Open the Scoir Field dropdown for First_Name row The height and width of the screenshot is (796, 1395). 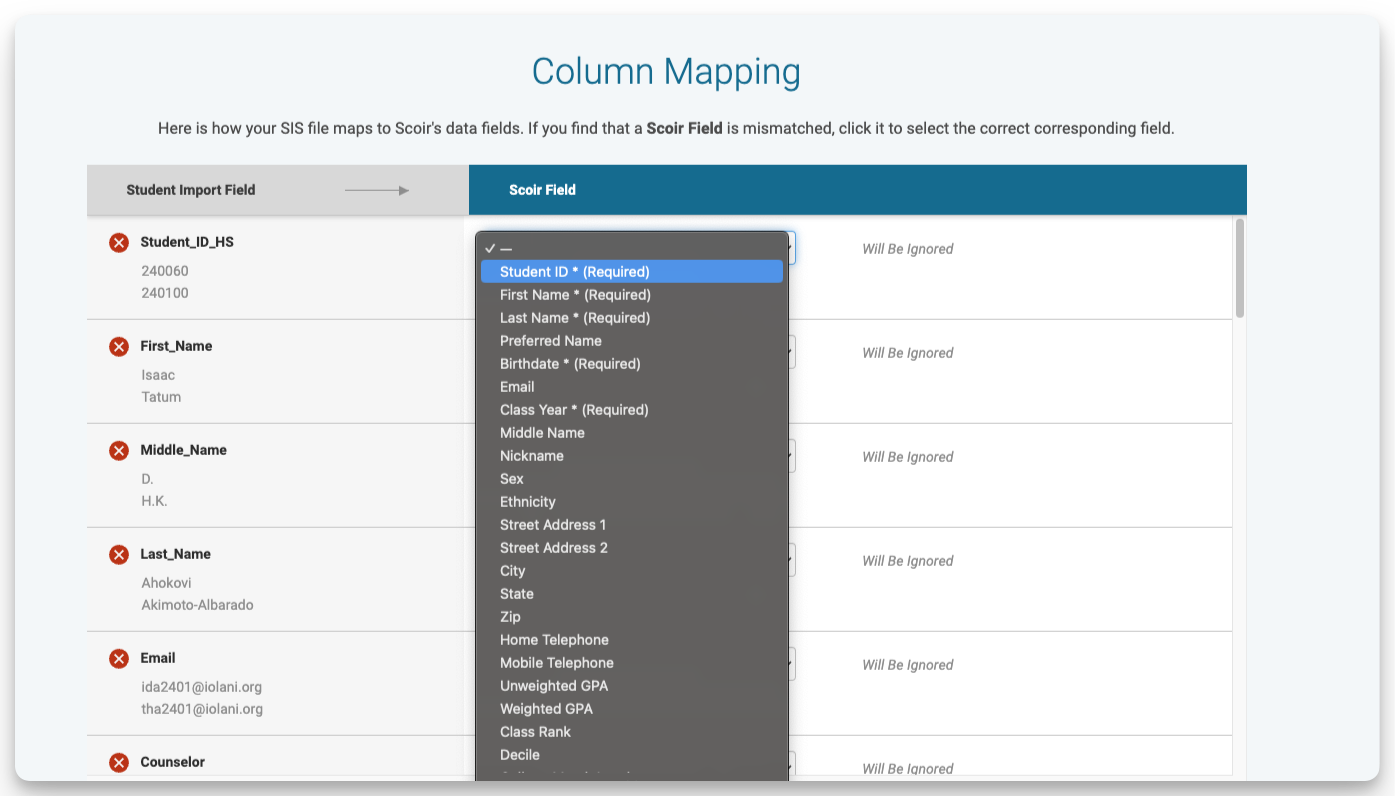pos(792,352)
